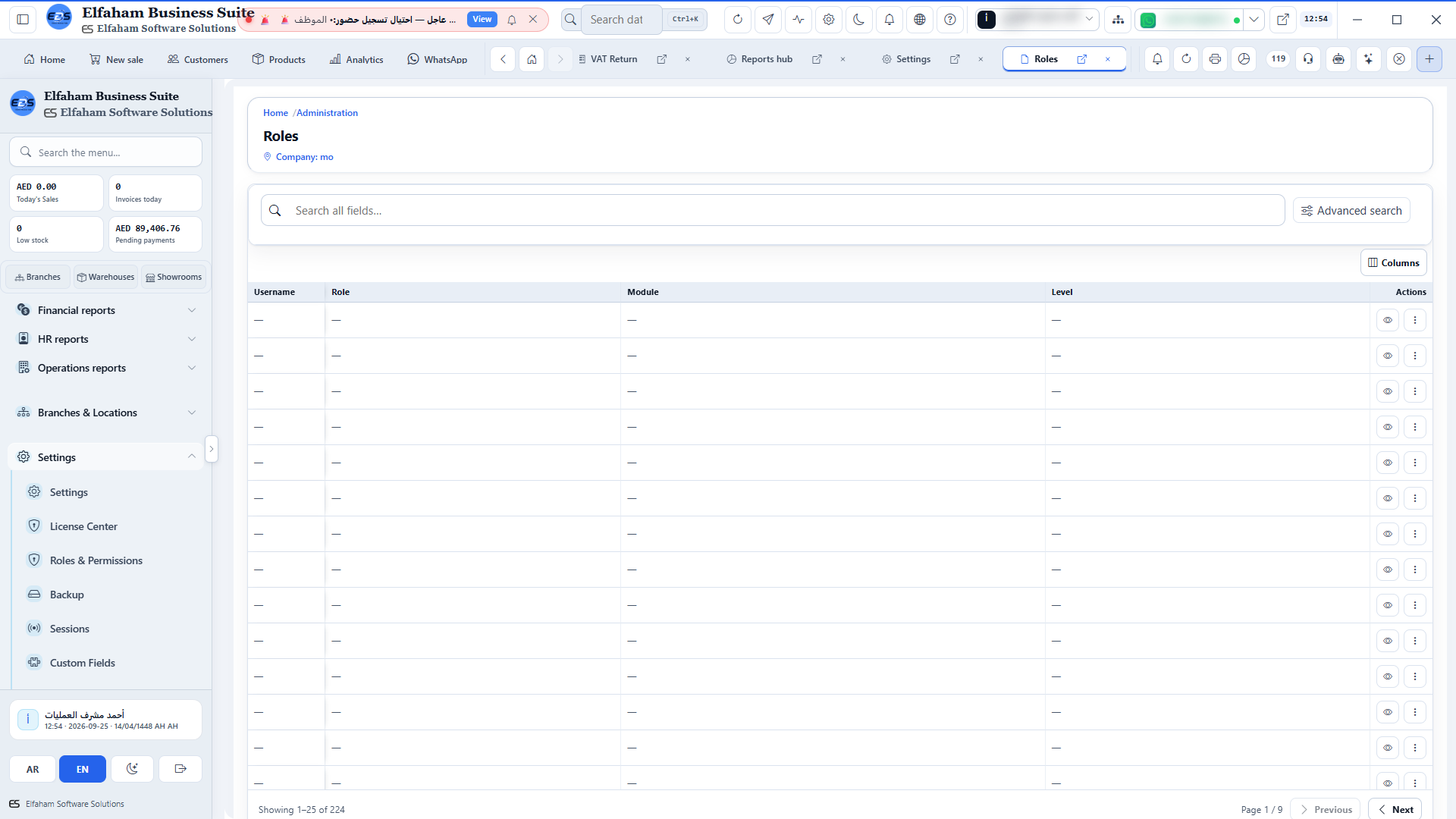Click the Advanced search button
The image size is (1456, 819).
(1351, 211)
